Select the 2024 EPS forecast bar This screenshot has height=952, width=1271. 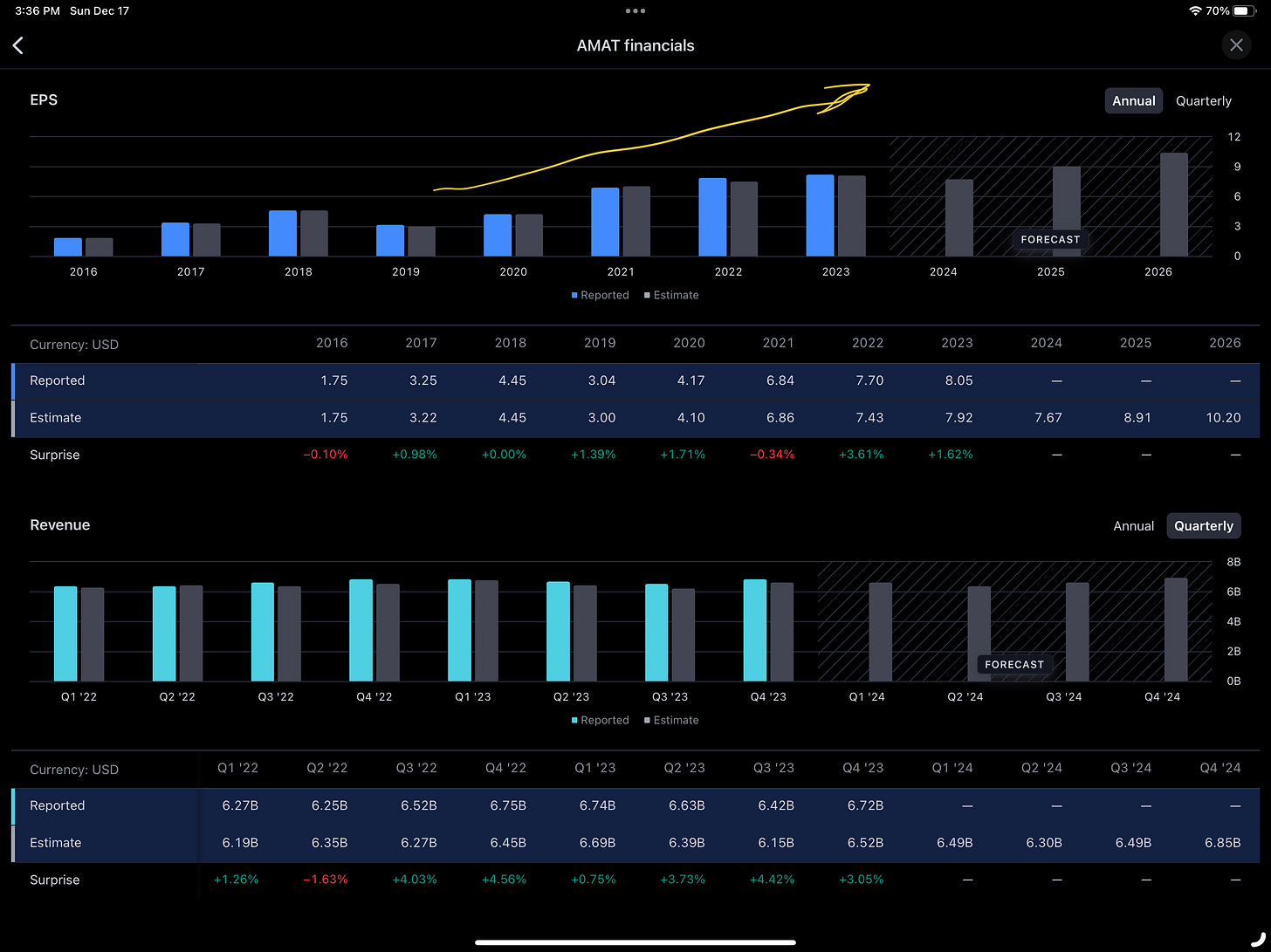point(959,218)
